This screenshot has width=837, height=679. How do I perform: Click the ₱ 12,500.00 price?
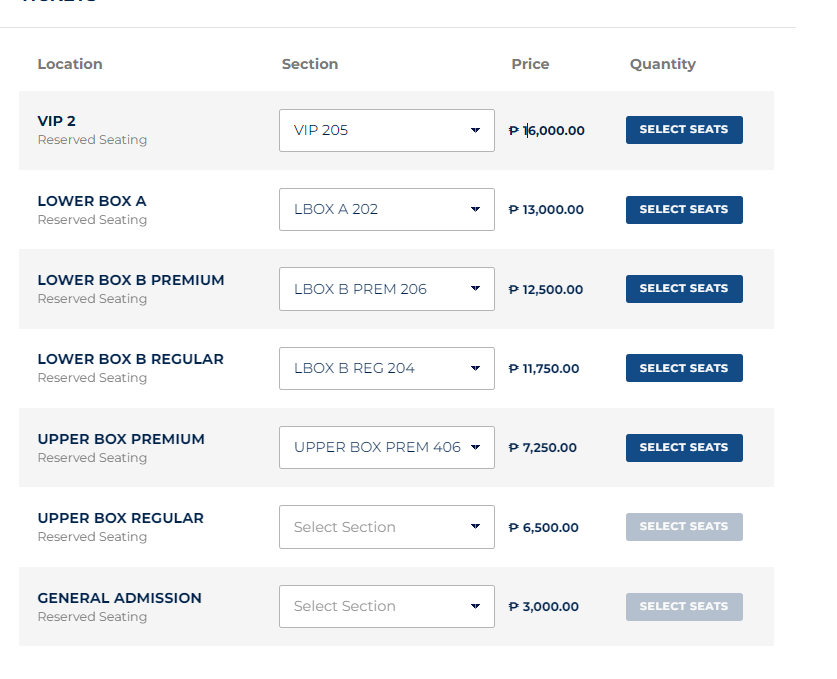coord(546,290)
